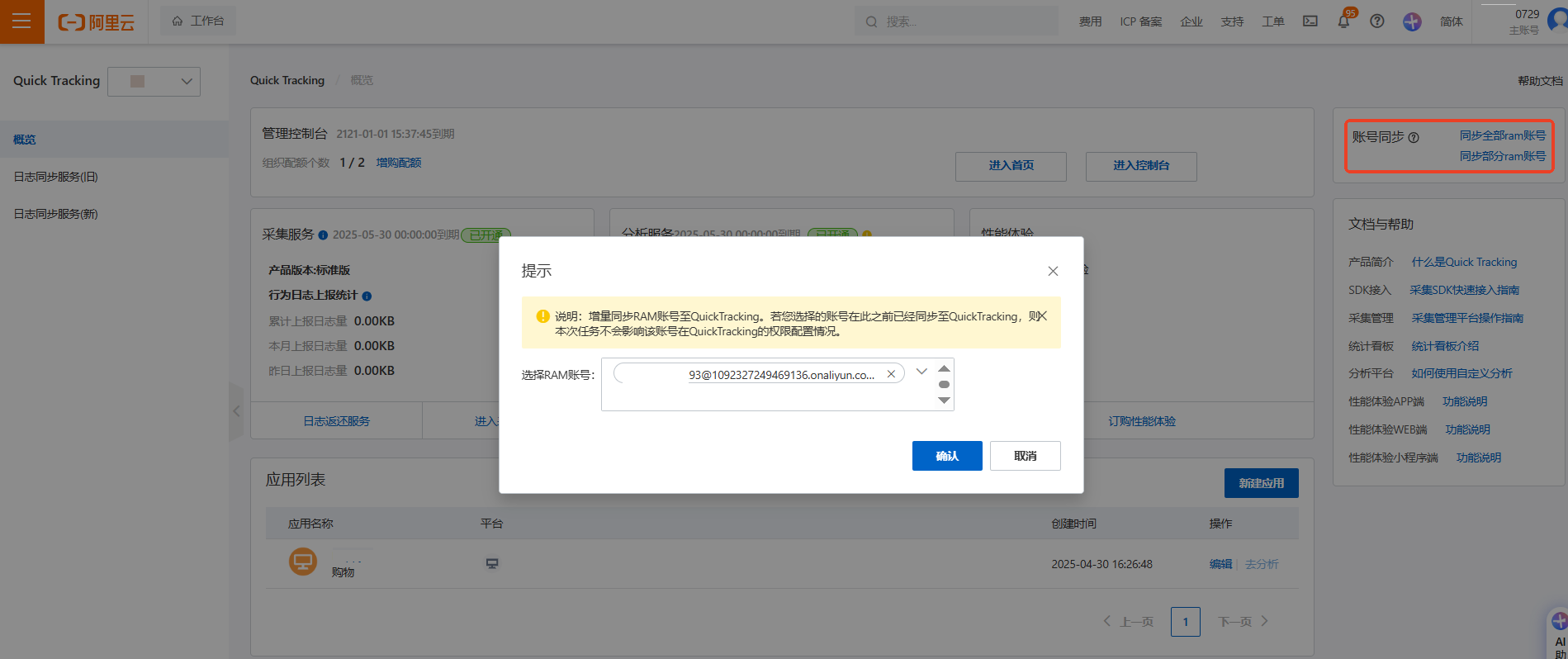Cancel with the 取消 button
The height and width of the screenshot is (659, 1568).
coord(1026,456)
